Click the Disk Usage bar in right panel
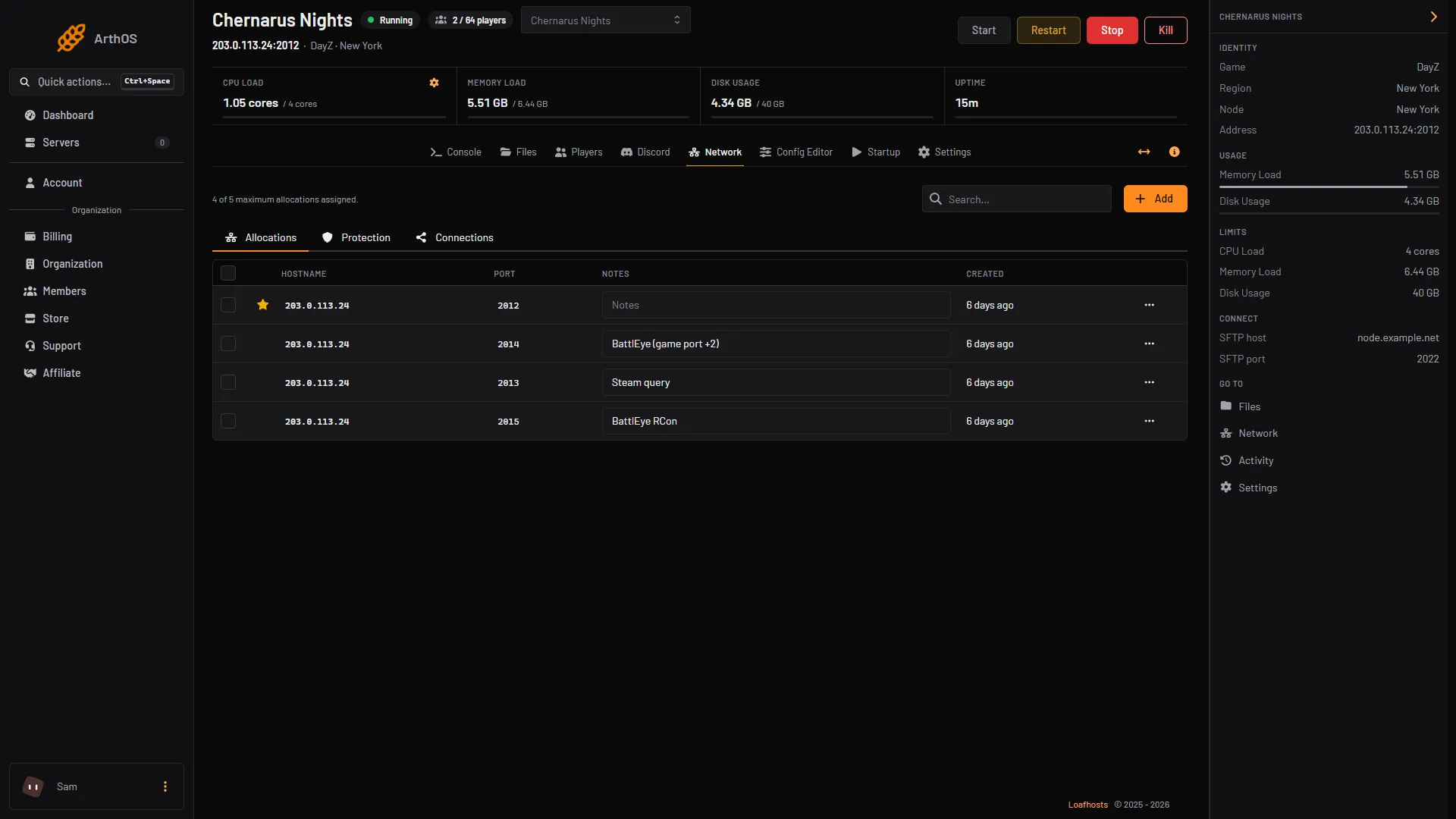This screenshot has width=1456, height=819. pos(1329,213)
